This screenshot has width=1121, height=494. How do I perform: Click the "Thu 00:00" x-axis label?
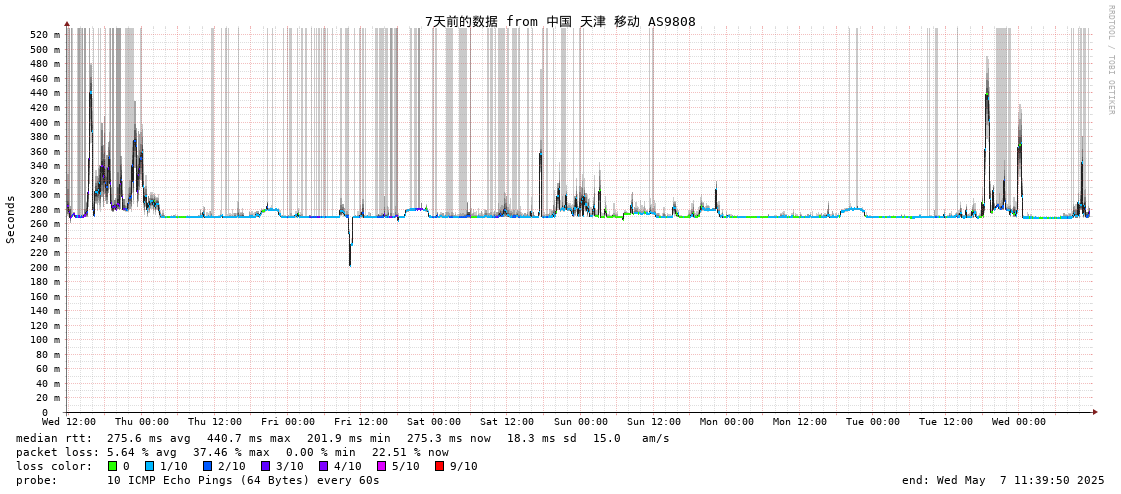click(x=142, y=422)
